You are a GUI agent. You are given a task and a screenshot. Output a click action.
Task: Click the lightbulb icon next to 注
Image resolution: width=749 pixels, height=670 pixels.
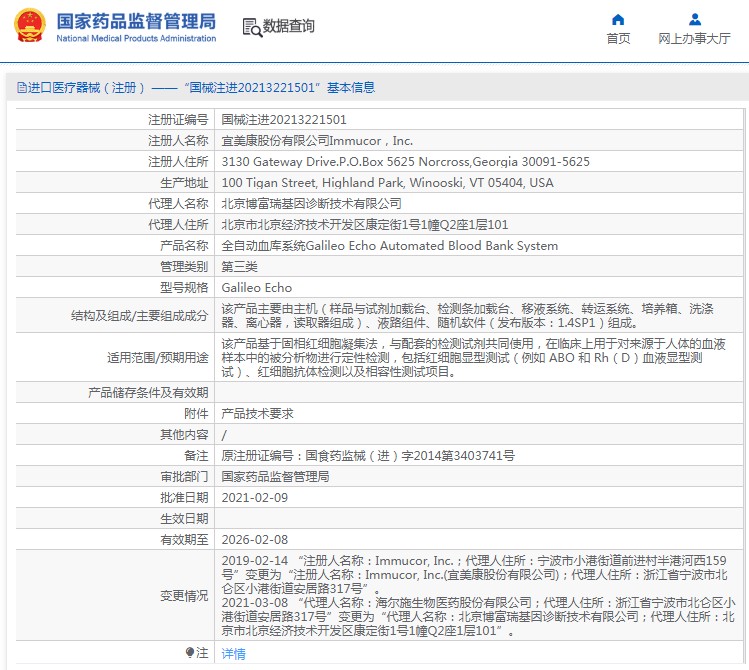pyautogui.click(x=190, y=652)
